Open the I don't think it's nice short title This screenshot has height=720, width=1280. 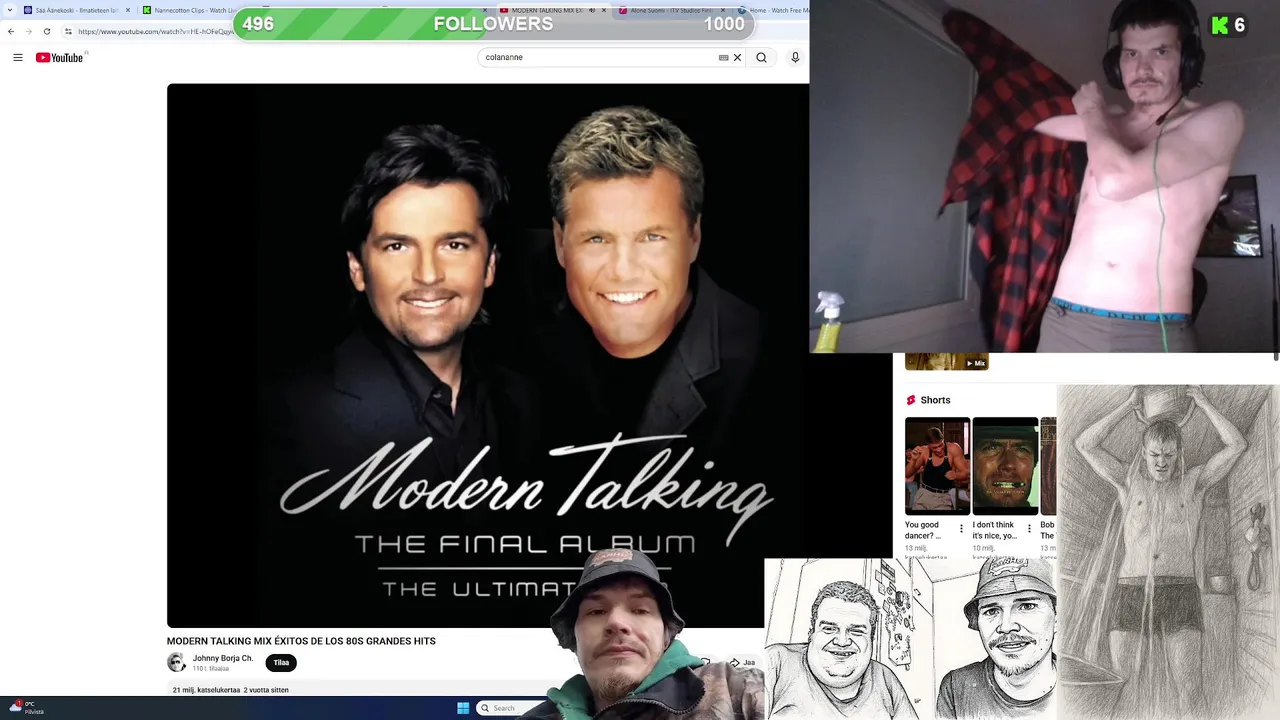point(995,530)
